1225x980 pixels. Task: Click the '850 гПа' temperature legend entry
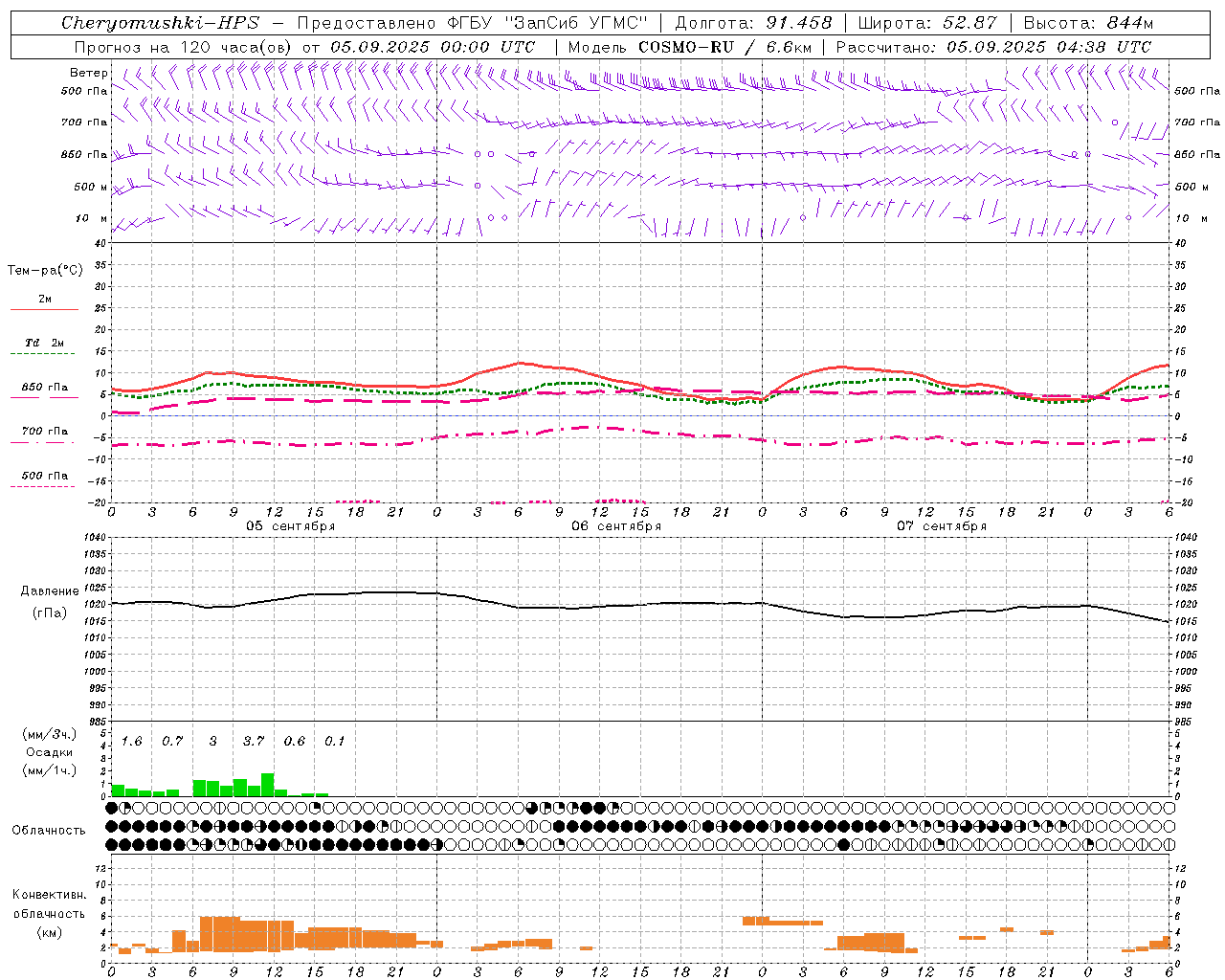click(x=45, y=388)
